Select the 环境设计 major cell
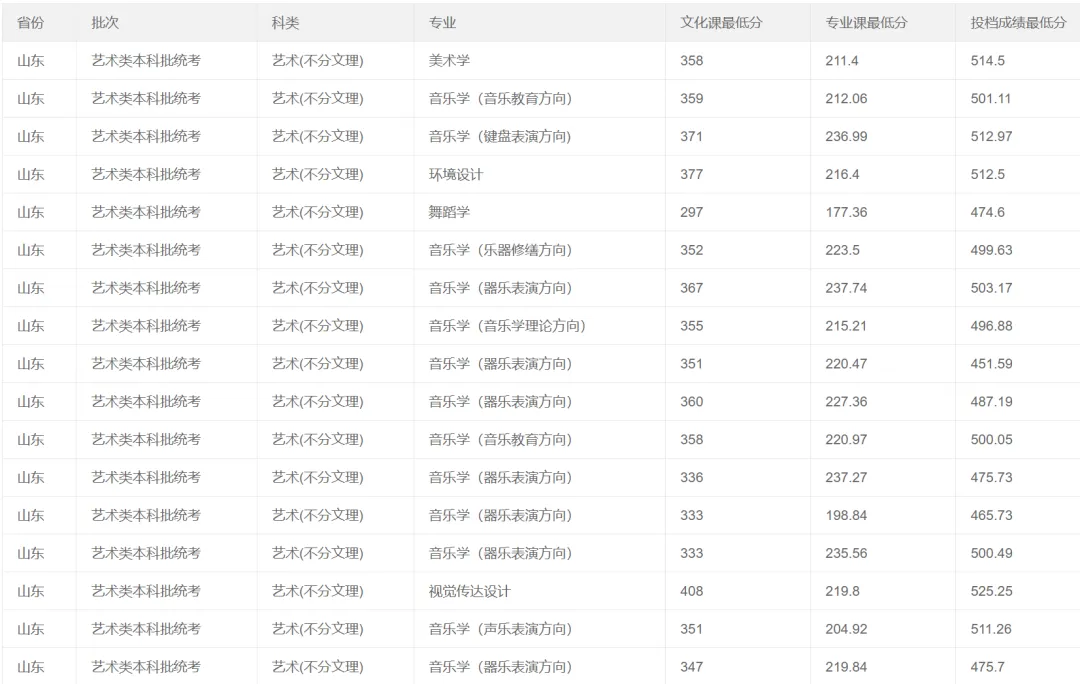1080x684 pixels. (456, 174)
